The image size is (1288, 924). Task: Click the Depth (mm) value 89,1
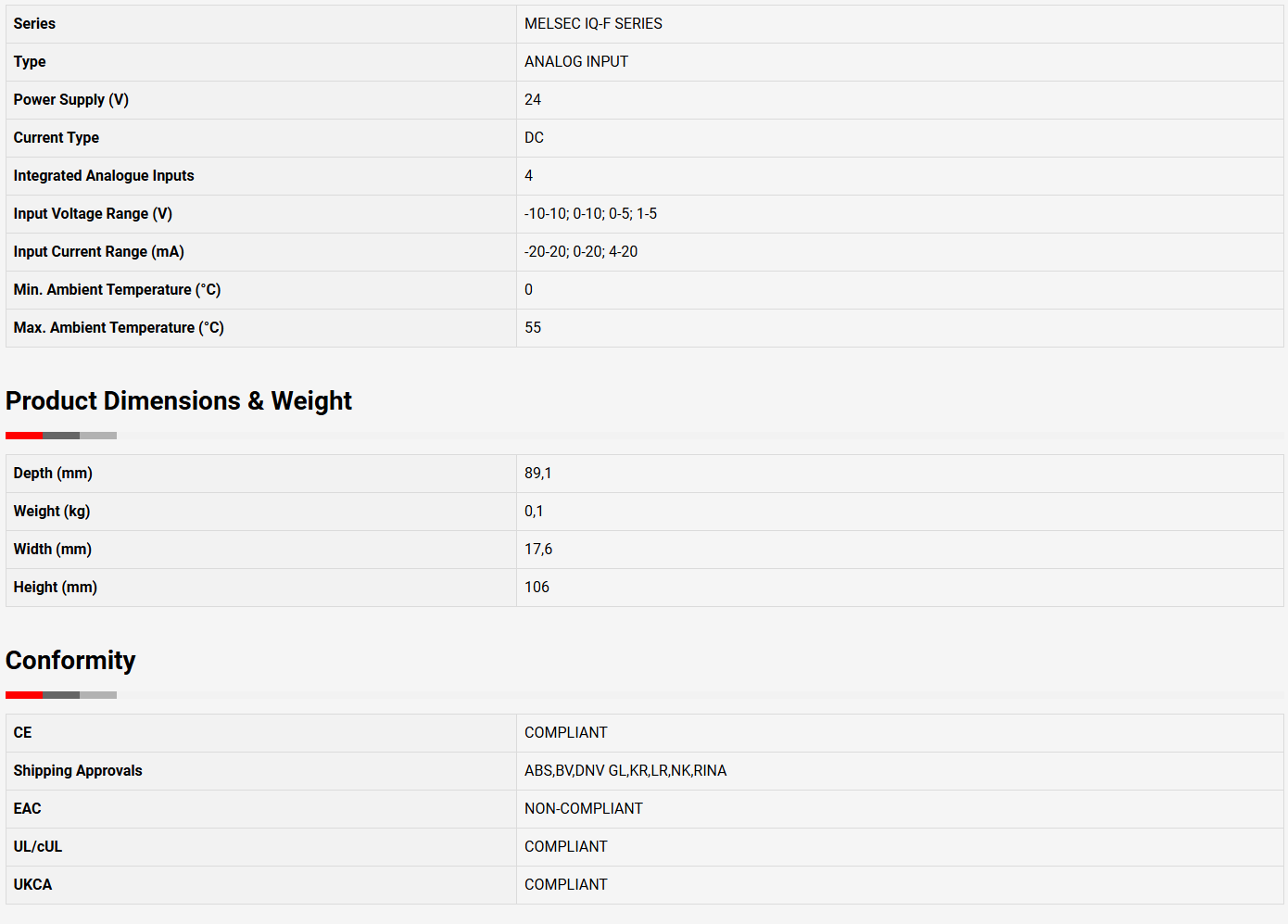click(537, 474)
